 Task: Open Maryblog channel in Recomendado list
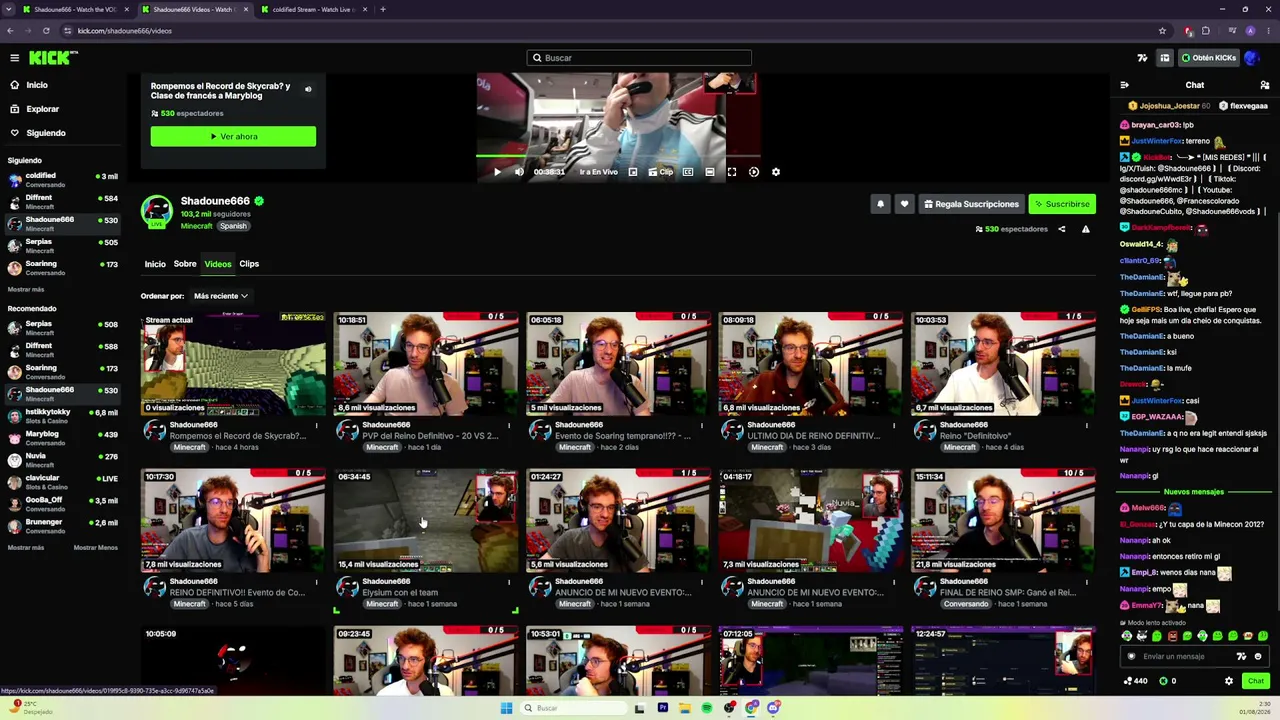click(x=62, y=438)
